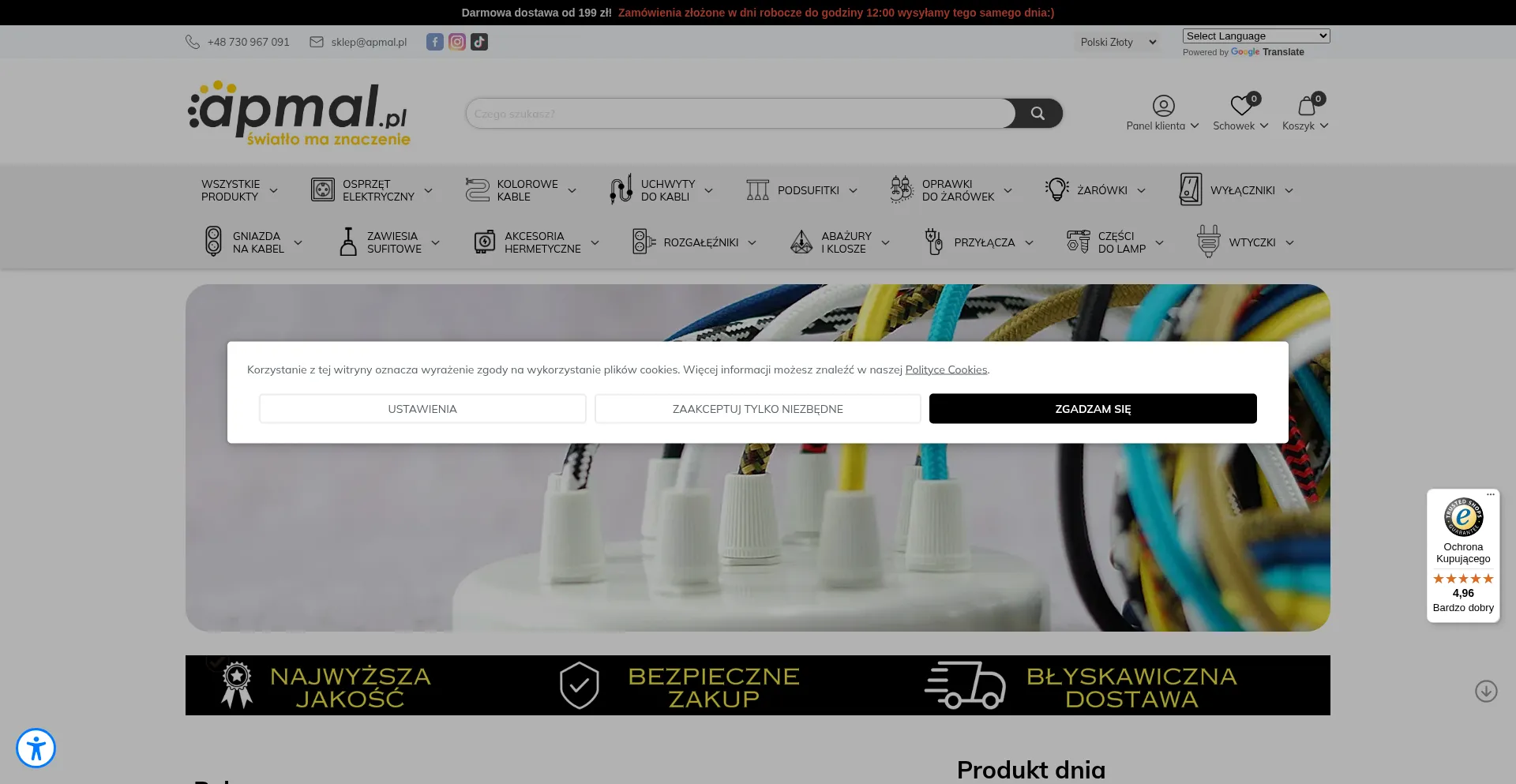This screenshot has height=784, width=1516.
Task: Click the Ustawienia cookie button
Action: (x=422, y=409)
